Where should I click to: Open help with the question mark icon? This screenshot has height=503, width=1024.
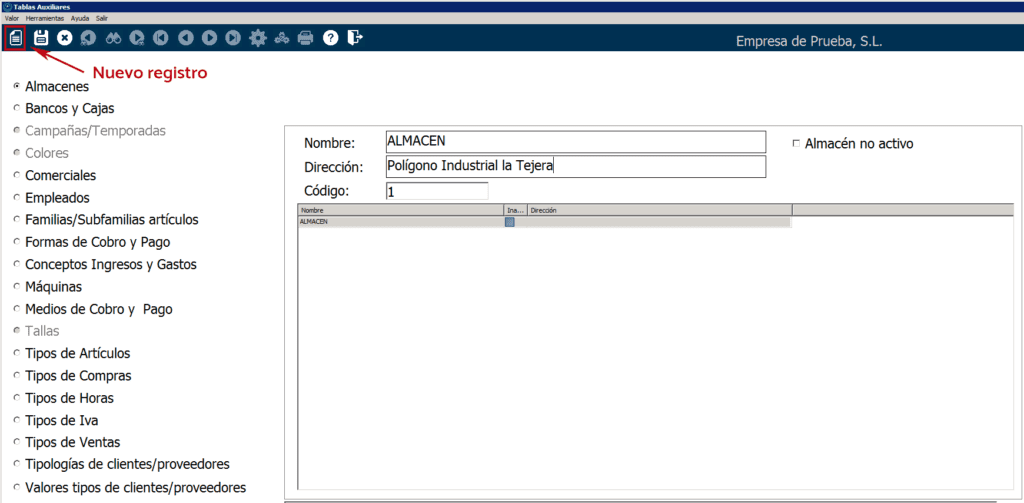click(x=330, y=38)
